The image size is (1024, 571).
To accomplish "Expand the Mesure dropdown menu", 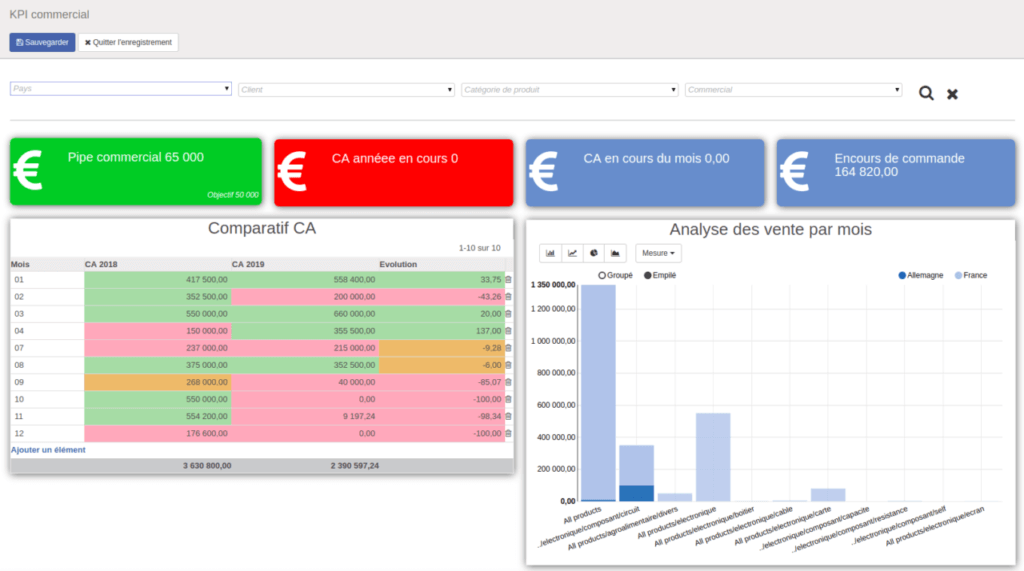I will [658, 253].
